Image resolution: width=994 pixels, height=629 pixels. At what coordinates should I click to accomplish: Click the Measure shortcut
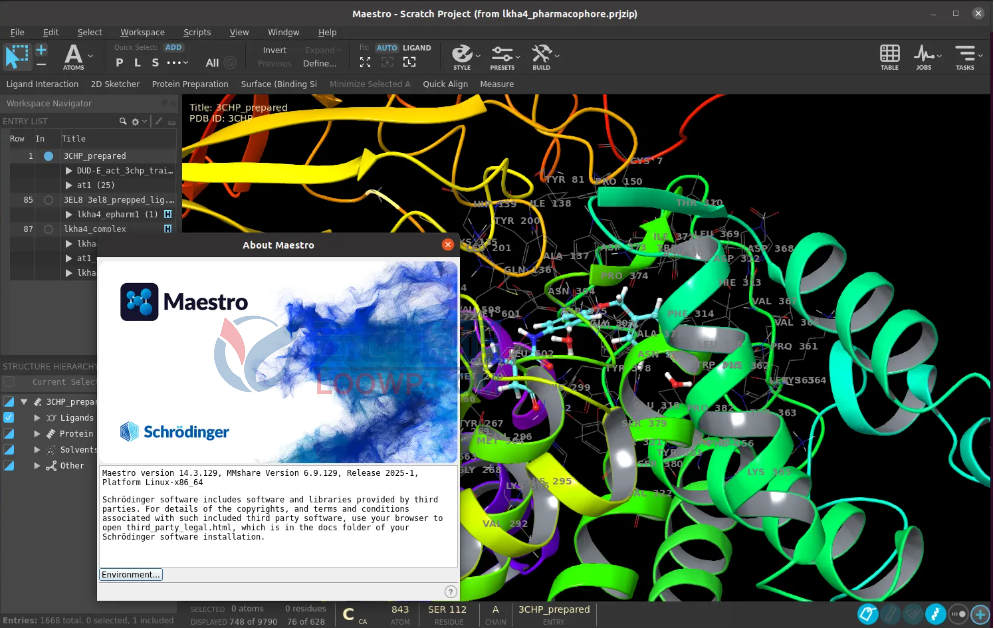tap(497, 84)
